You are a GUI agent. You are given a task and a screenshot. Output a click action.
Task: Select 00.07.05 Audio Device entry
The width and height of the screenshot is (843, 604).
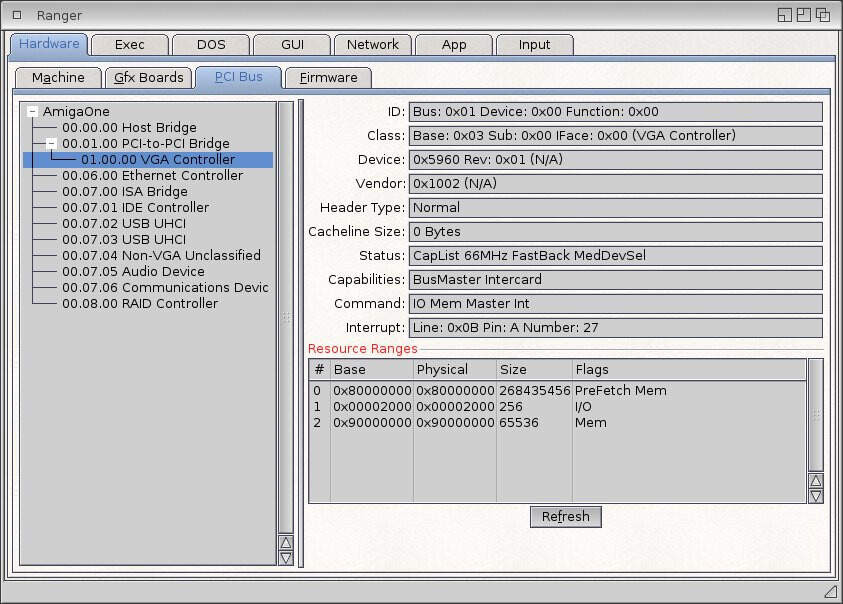[133, 272]
